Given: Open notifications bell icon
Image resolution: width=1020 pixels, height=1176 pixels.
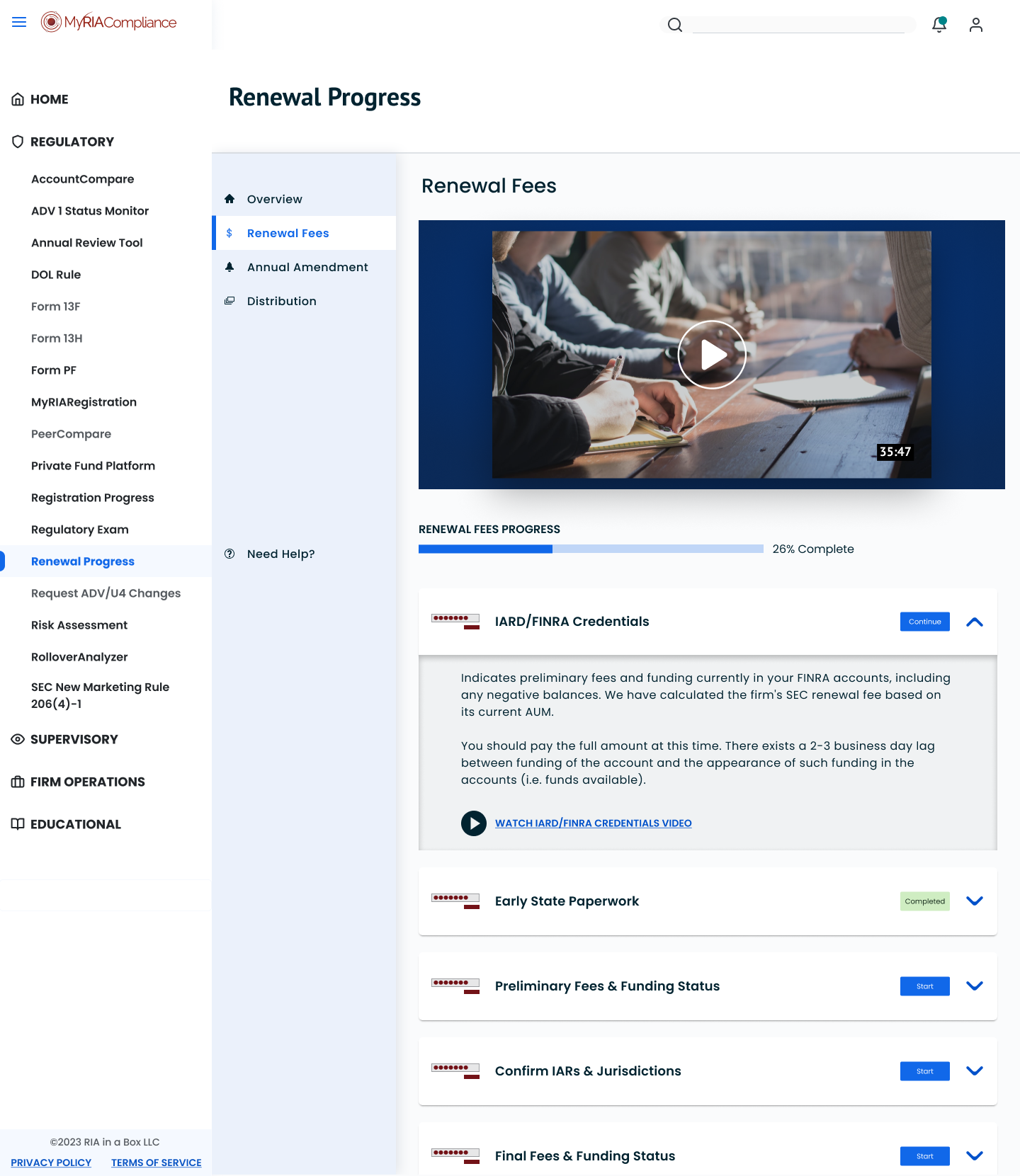Looking at the screenshot, I should coord(939,25).
